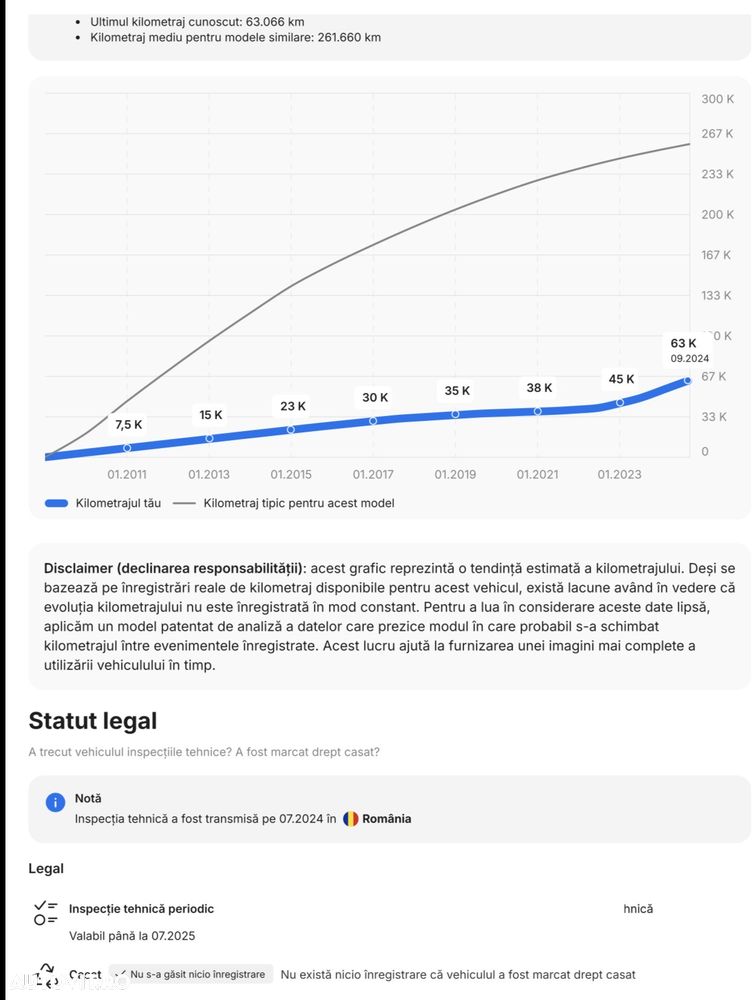Select the 35 K data point marker

click(x=455, y=413)
